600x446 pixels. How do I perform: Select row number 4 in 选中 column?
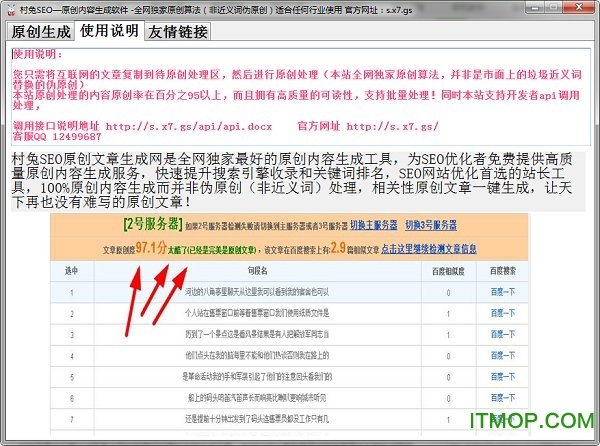point(72,356)
